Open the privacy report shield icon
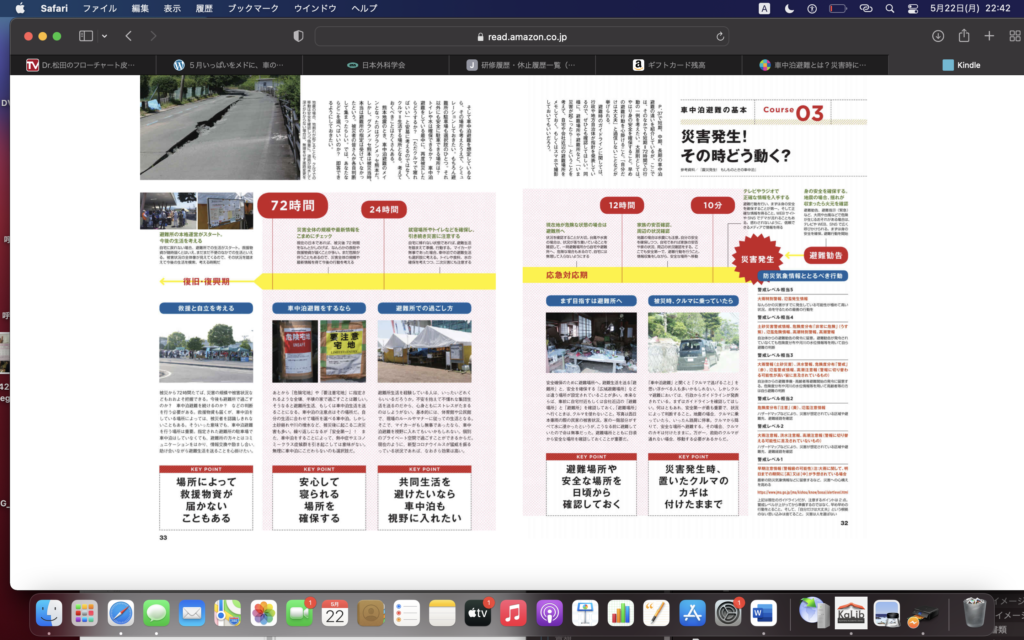This screenshot has width=1024, height=640. click(298, 36)
